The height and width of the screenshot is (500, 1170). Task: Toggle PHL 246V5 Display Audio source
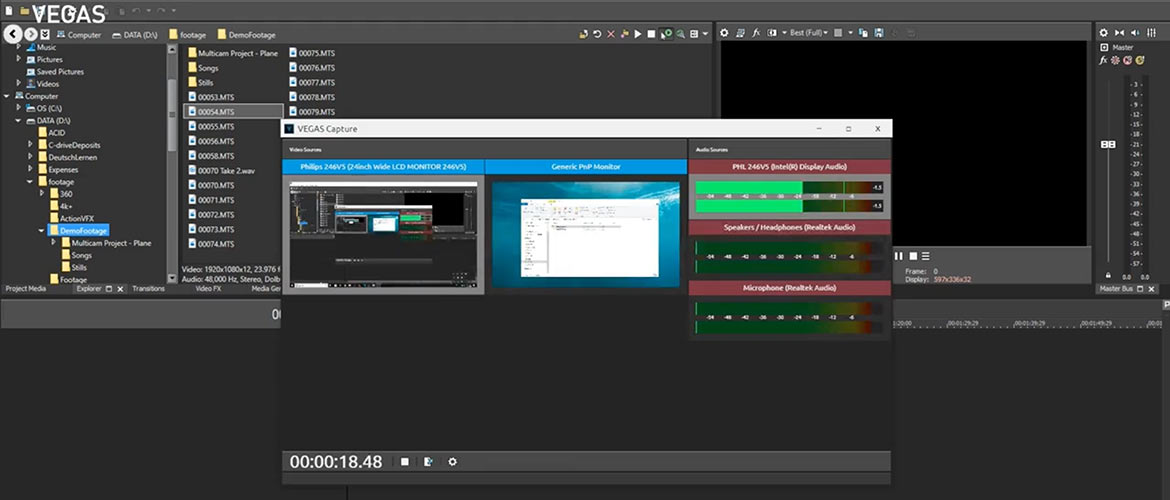789,166
